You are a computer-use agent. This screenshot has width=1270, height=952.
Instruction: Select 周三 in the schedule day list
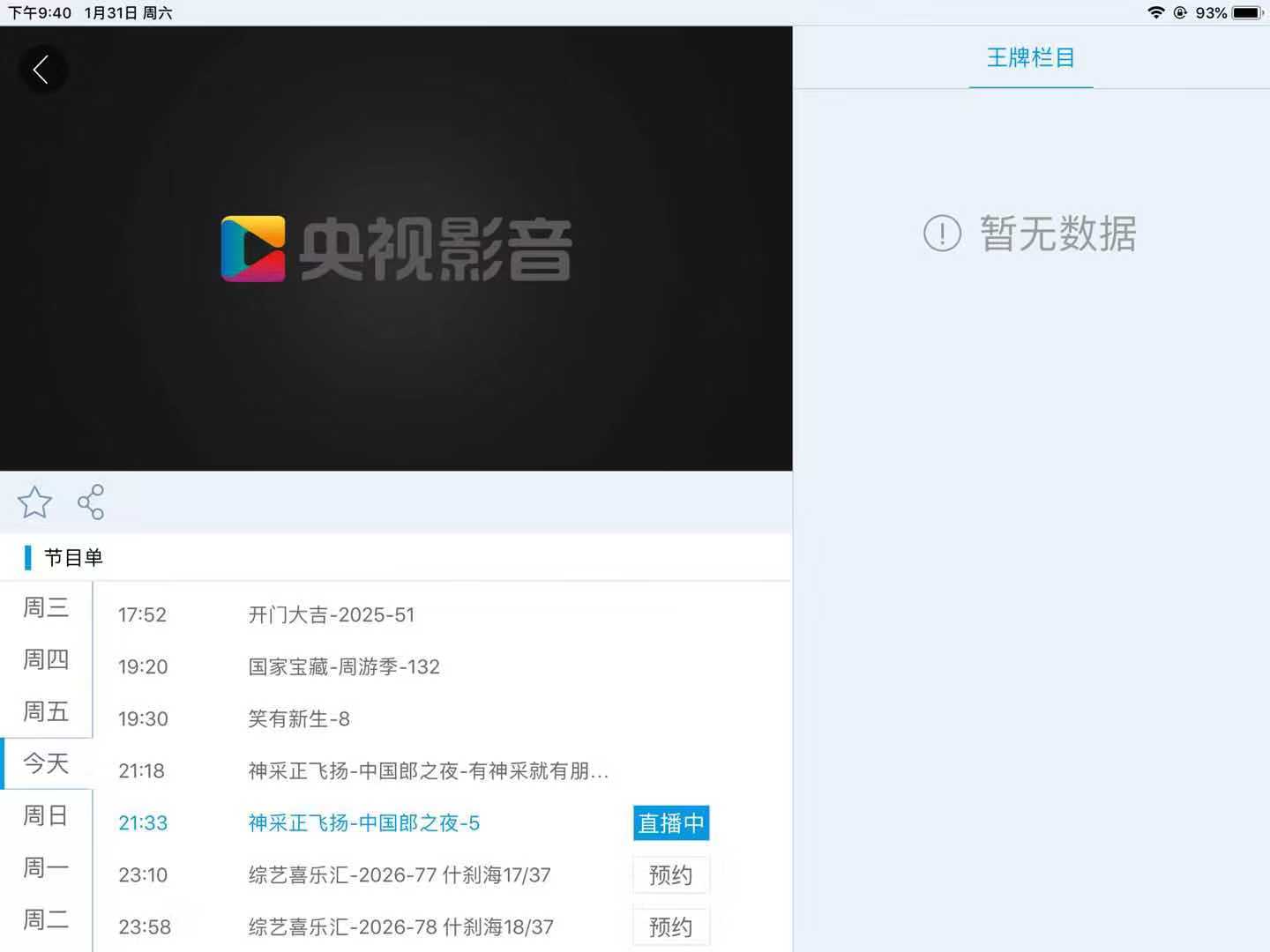[46, 607]
